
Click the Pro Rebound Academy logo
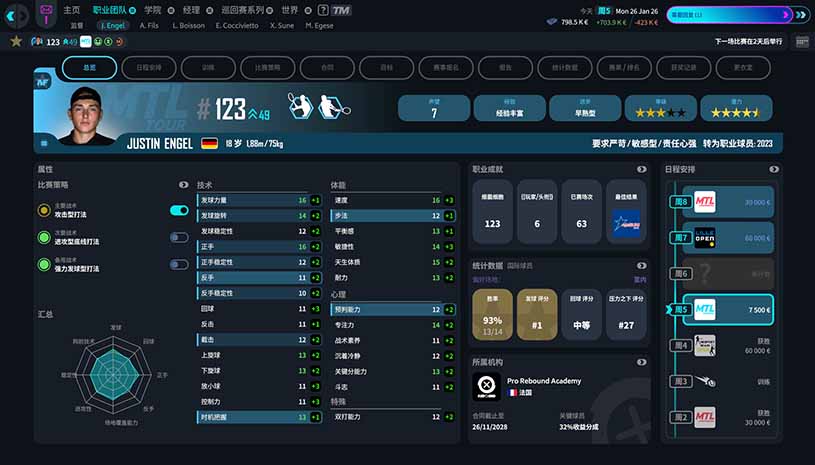487,386
